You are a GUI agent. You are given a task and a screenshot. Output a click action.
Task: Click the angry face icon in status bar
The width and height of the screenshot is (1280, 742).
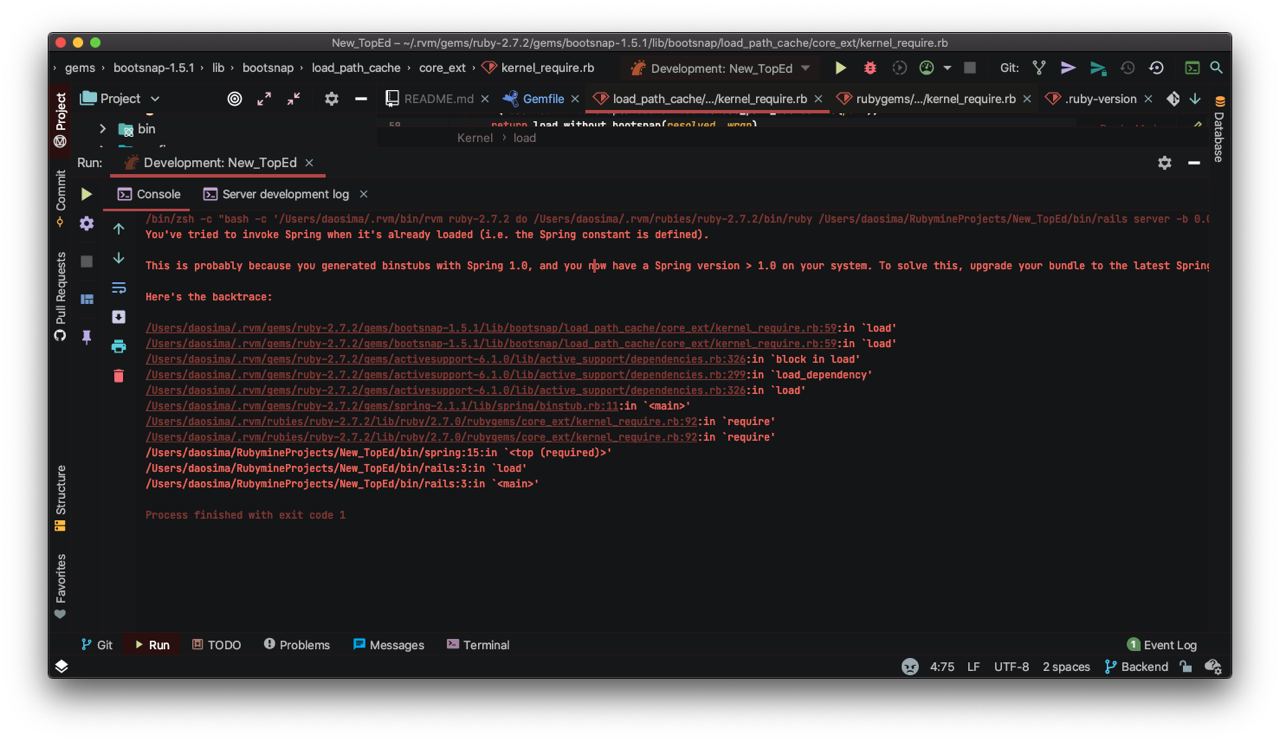click(910, 667)
